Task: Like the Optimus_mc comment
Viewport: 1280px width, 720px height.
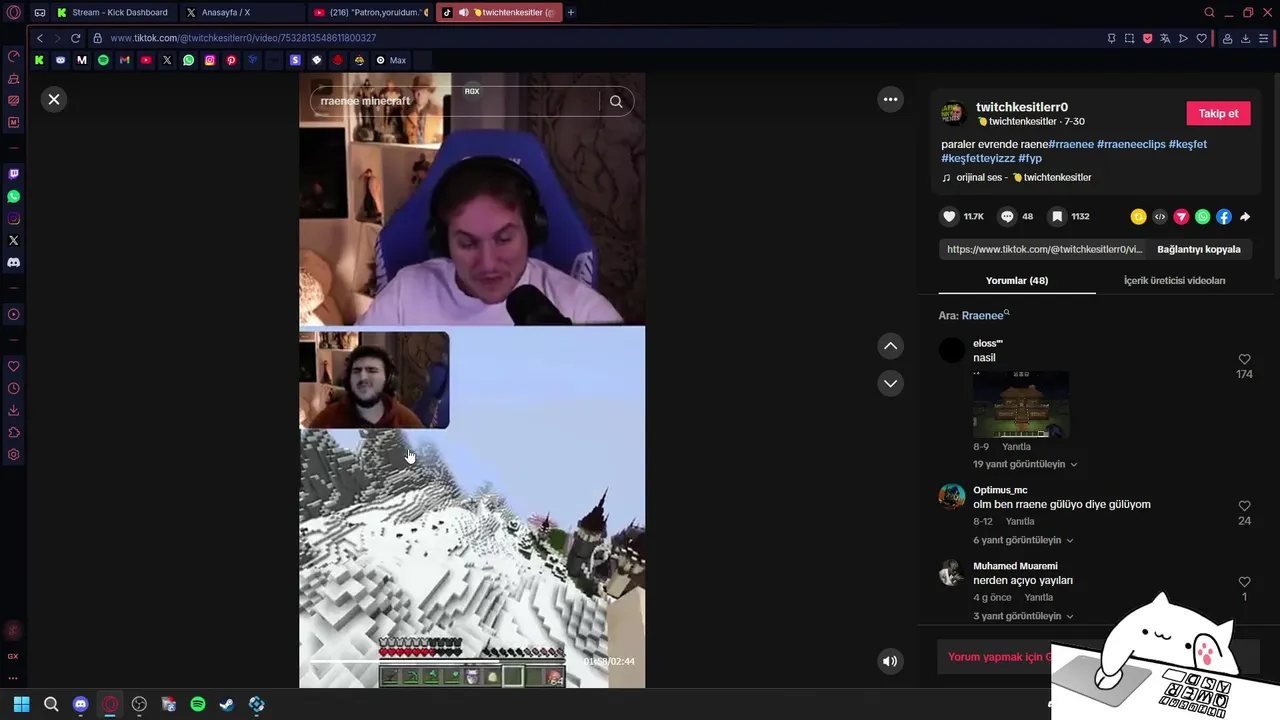Action: coord(1244,506)
